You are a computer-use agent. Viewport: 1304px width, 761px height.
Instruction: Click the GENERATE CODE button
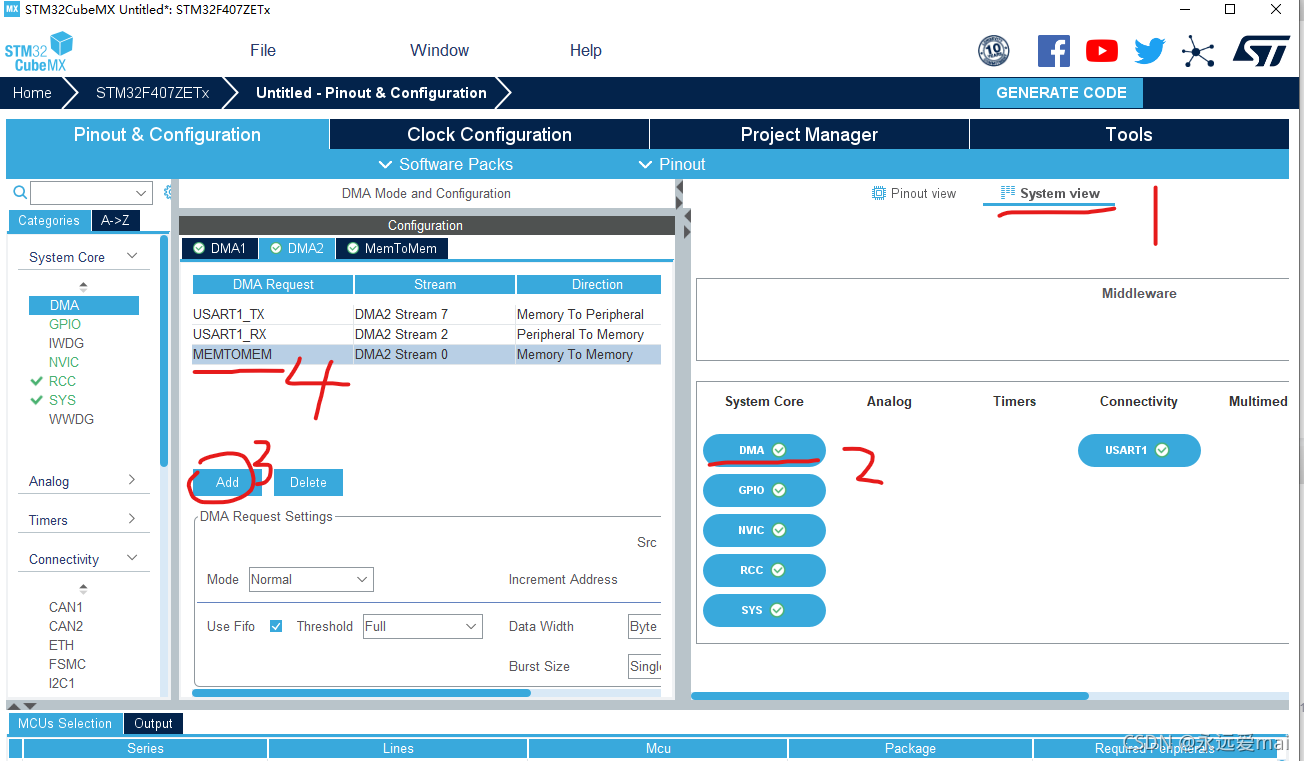(x=1061, y=93)
